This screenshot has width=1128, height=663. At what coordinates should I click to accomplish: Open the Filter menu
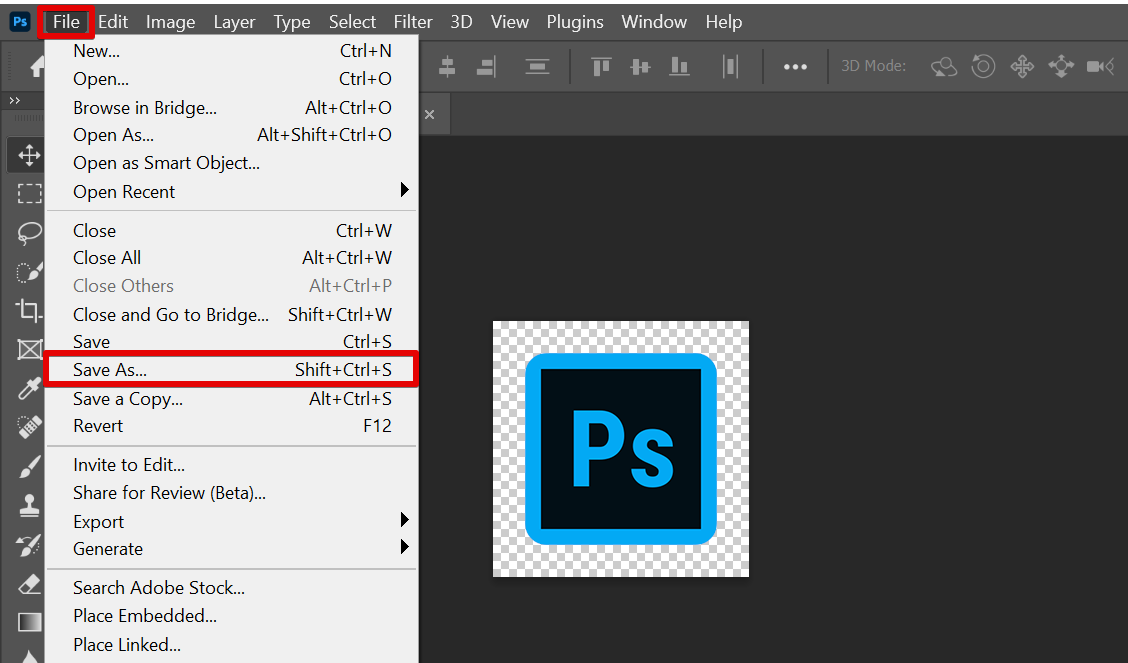(412, 21)
